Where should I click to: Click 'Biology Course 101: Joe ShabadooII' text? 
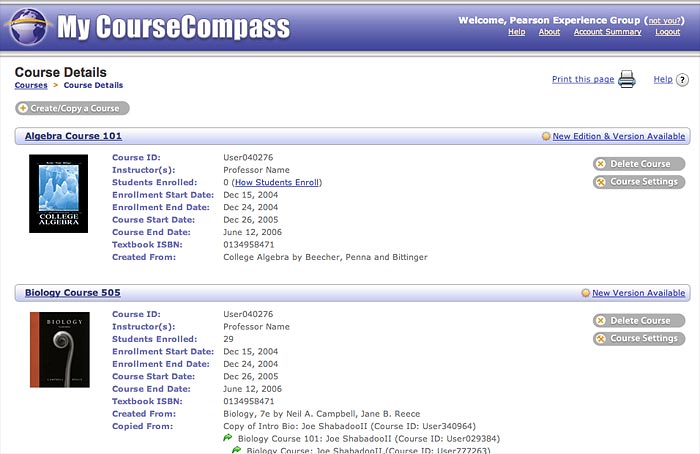coord(314,439)
